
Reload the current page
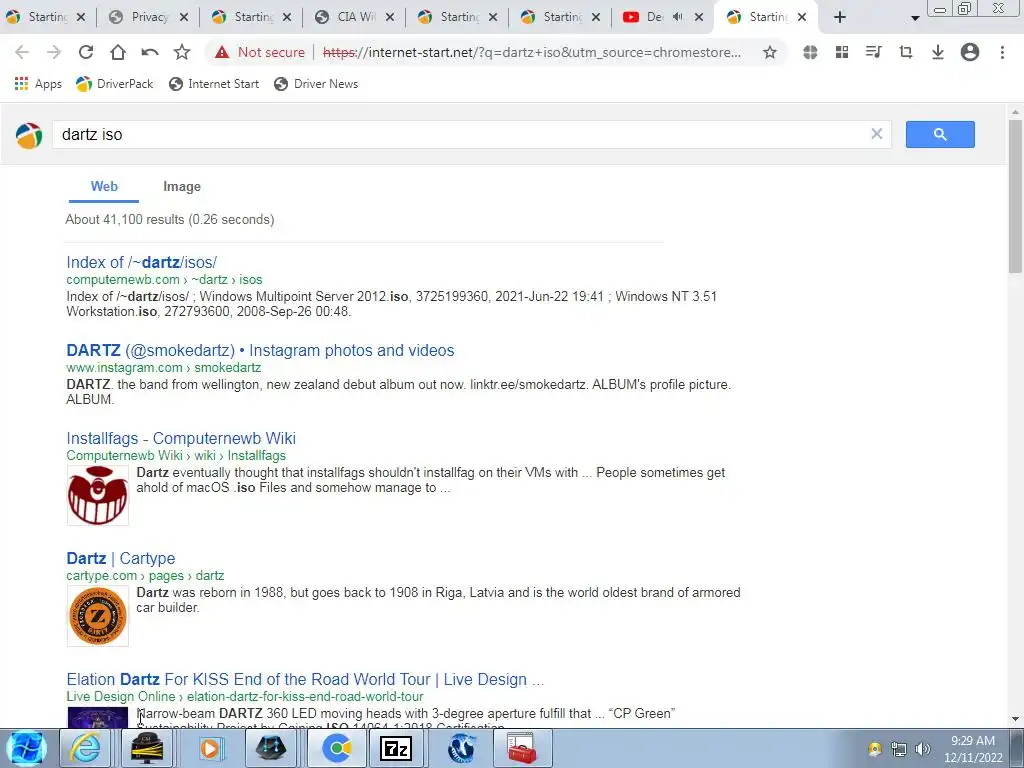(86, 52)
